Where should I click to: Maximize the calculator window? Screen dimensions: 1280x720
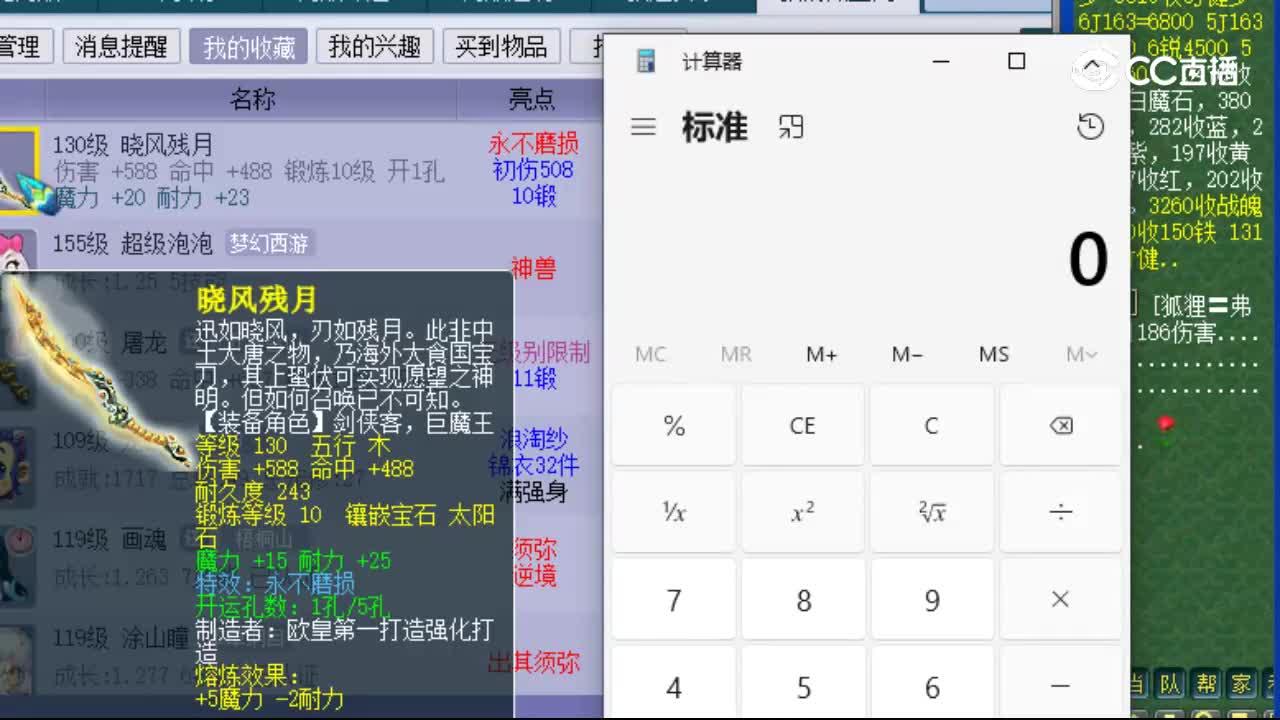coord(1016,61)
